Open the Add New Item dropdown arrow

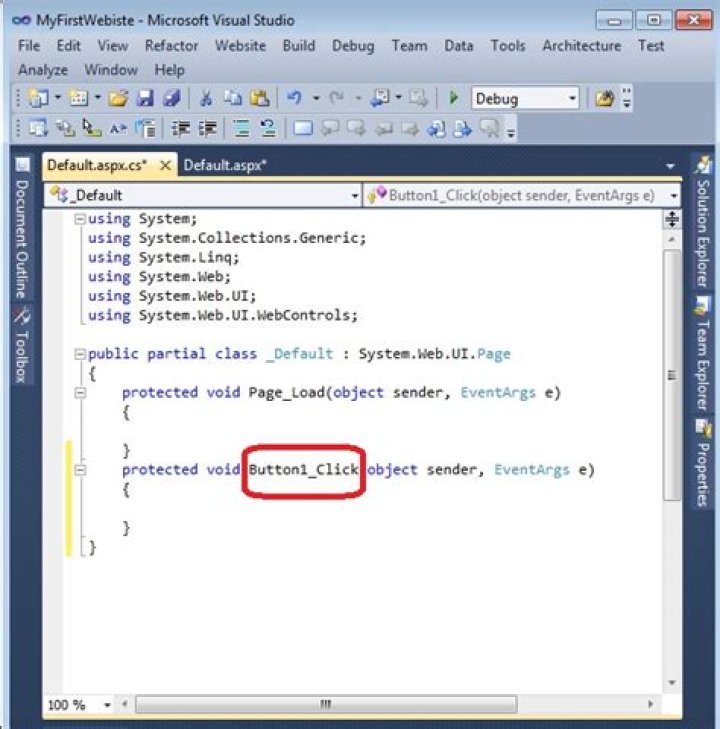[x=98, y=98]
